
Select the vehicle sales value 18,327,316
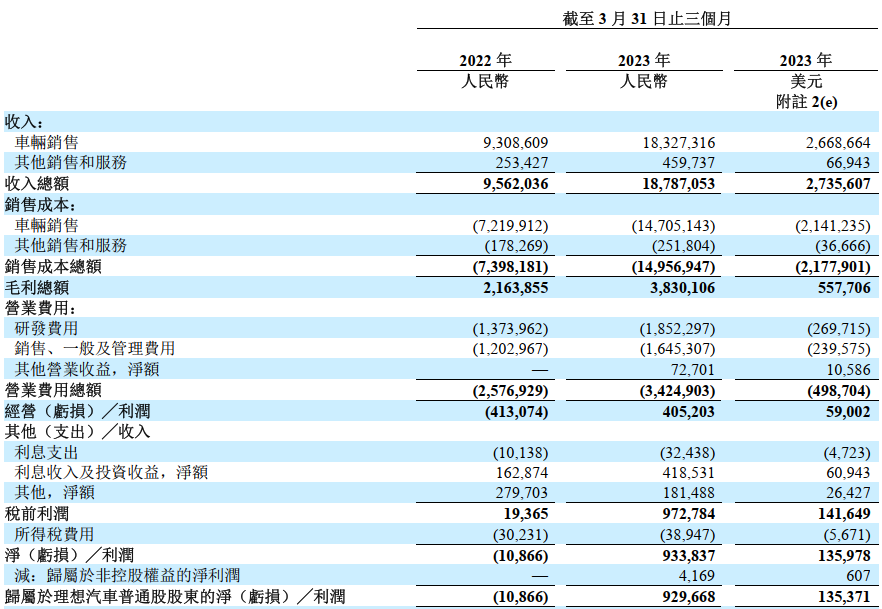click(676, 140)
